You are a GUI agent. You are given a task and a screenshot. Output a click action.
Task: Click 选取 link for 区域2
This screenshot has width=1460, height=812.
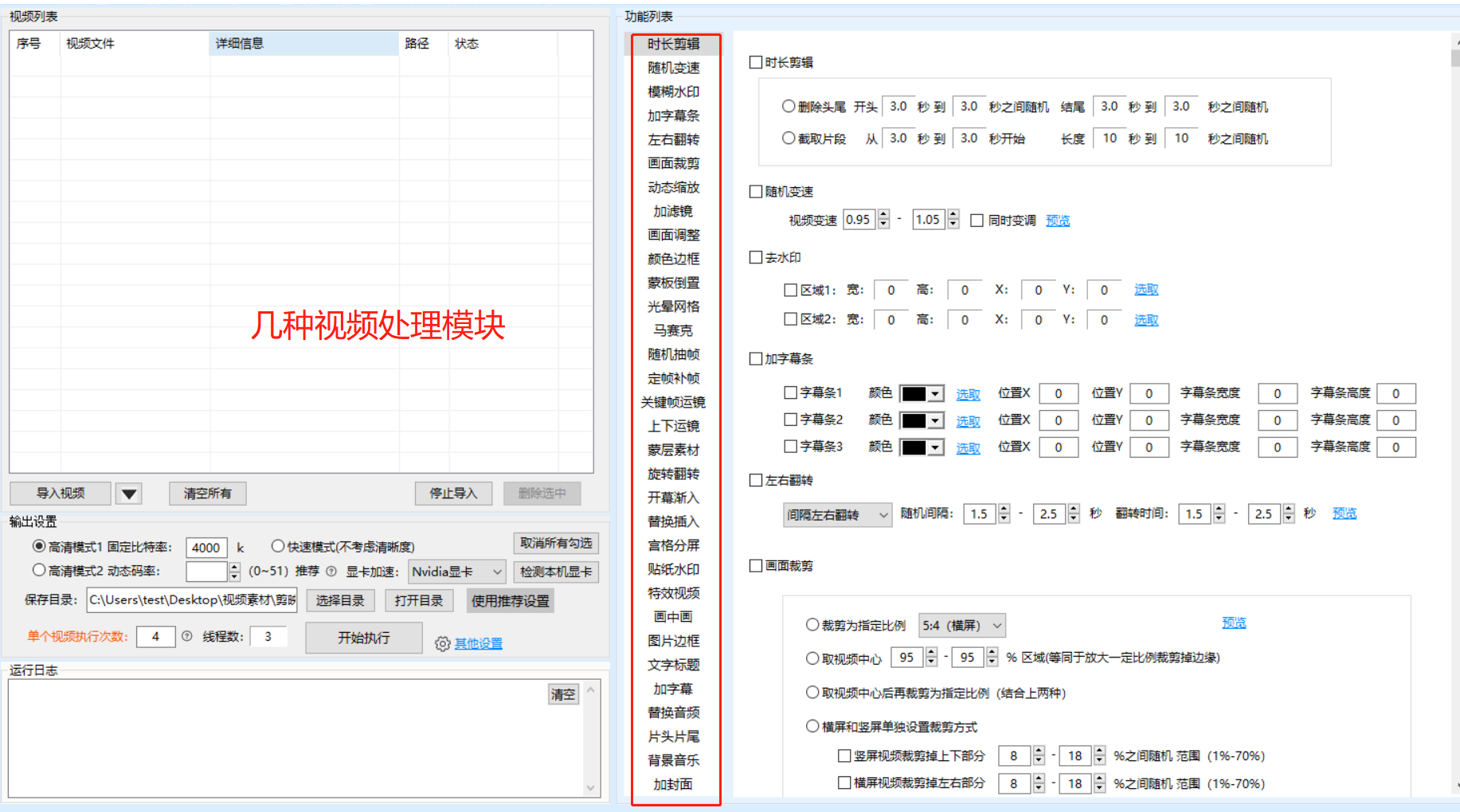[x=1146, y=320]
